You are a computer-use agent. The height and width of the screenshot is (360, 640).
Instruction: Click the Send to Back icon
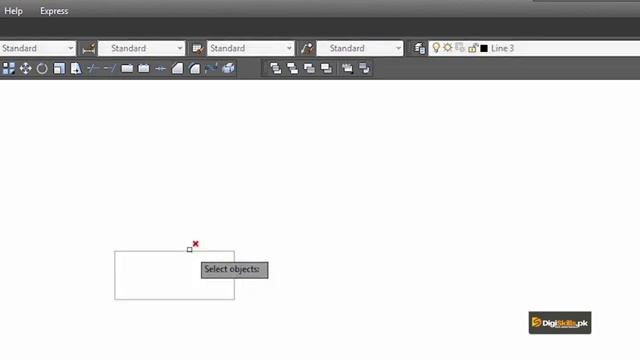coord(292,68)
